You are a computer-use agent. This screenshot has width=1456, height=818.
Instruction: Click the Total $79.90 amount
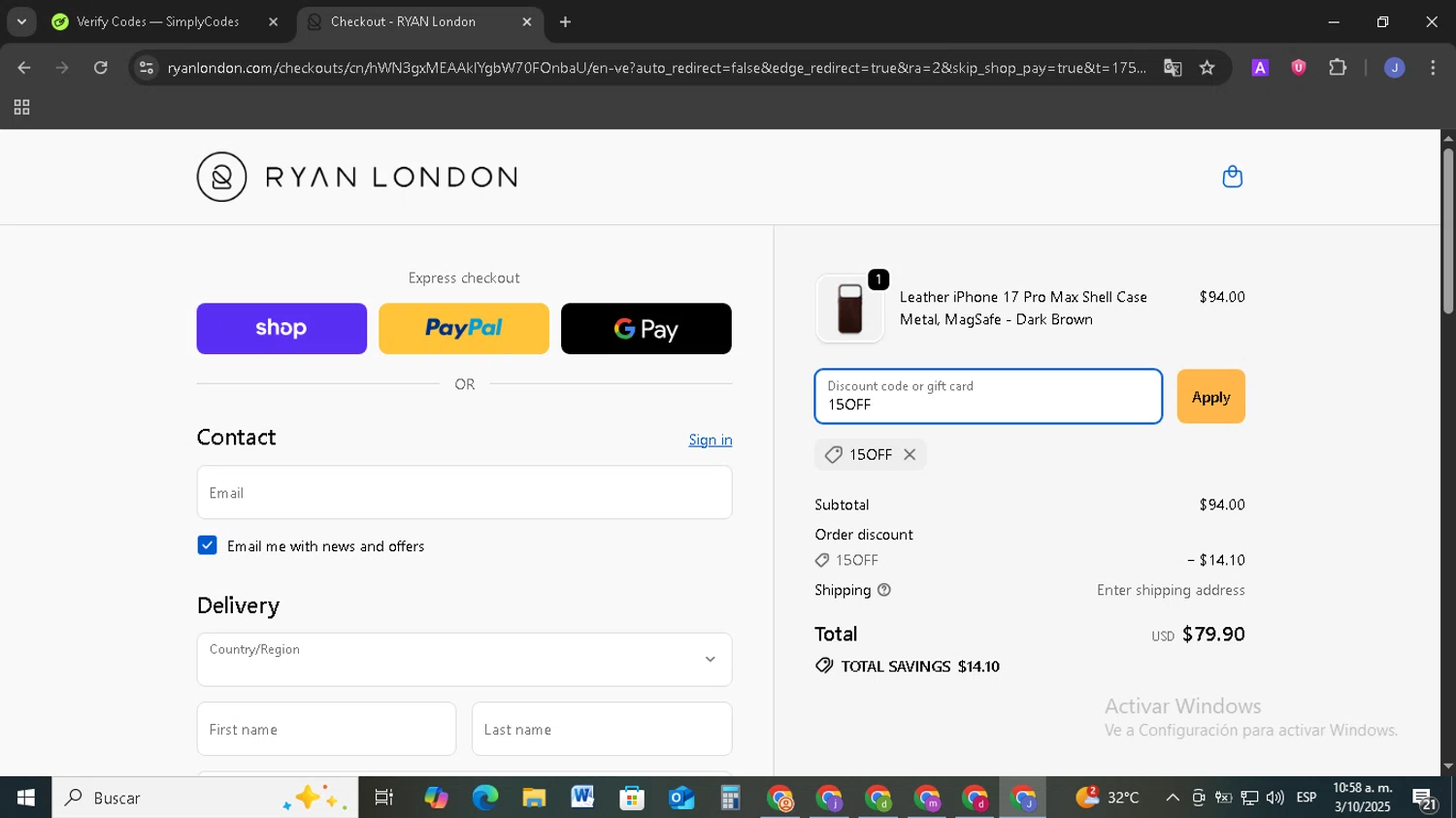(1213, 634)
